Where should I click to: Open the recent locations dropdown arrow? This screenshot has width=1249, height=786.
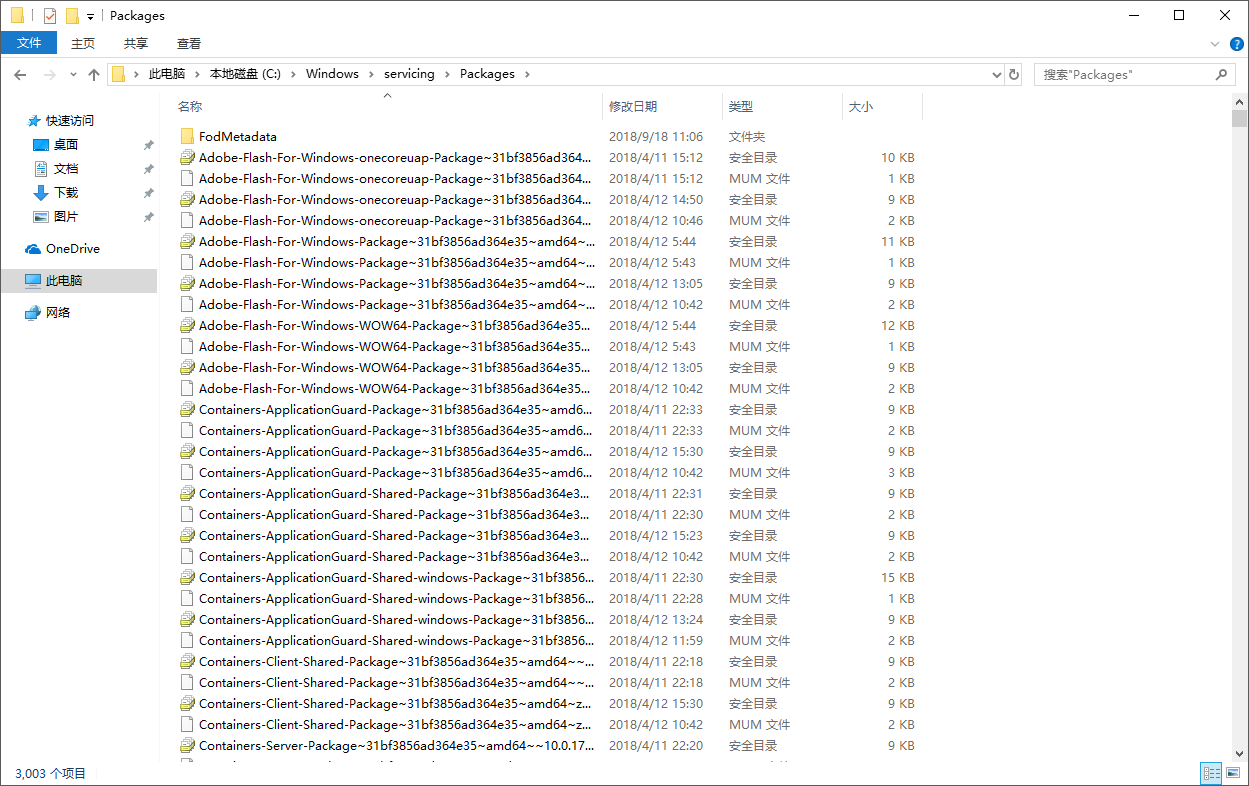73,75
